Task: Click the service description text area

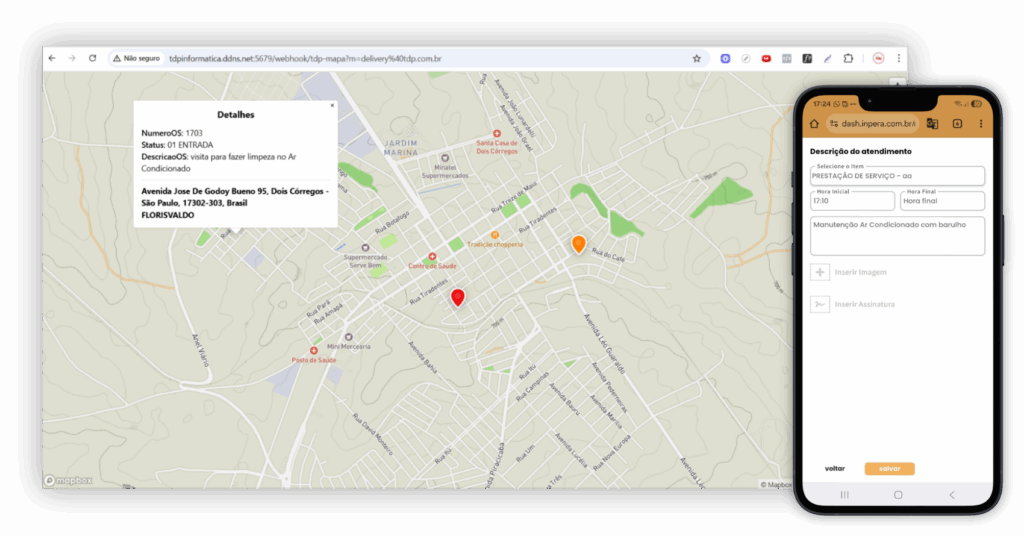Action: pyautogui.click(x=897, y=236)
